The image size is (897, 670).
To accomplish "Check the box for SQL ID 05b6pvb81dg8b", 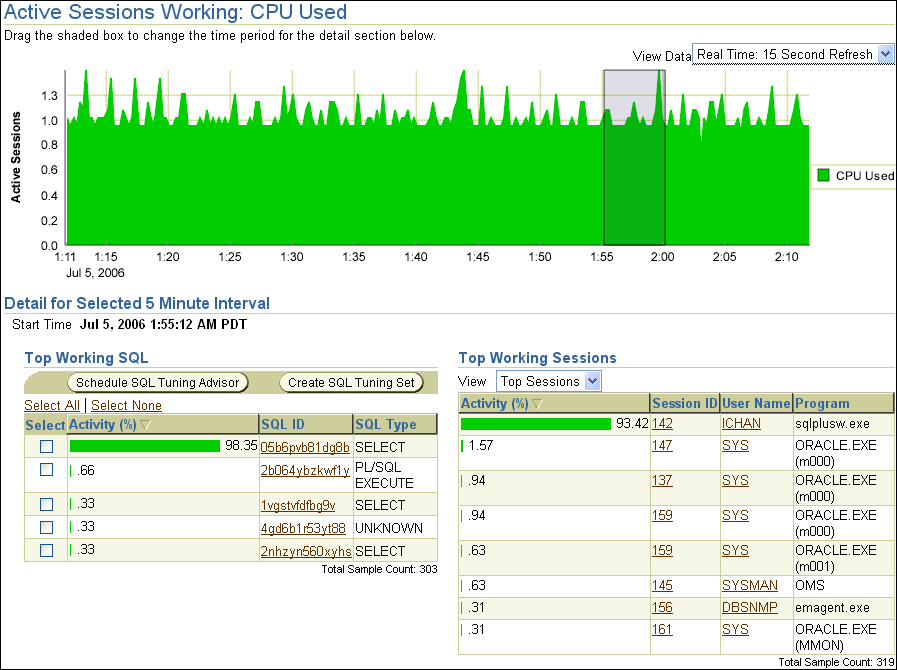I will click(x=46, y=447).
